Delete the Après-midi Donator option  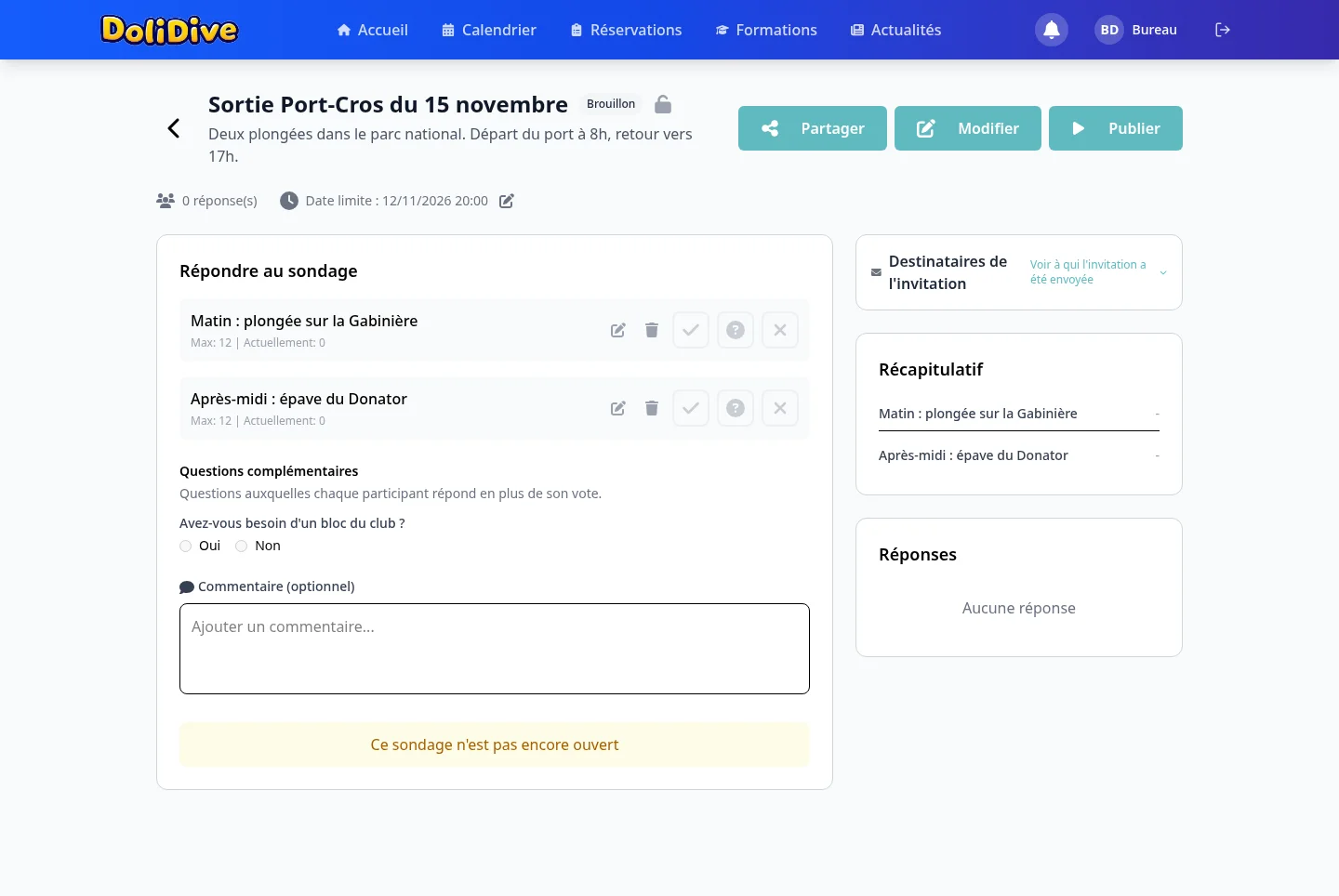click(x=652, y=408)
